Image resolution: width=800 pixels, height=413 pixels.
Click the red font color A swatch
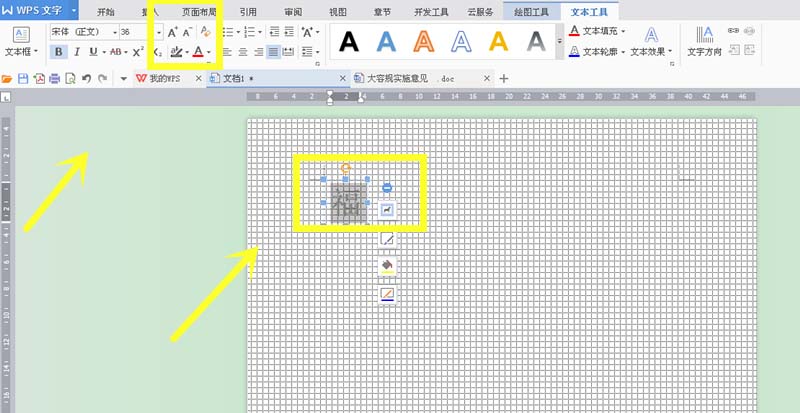click(x=197, y=51)
